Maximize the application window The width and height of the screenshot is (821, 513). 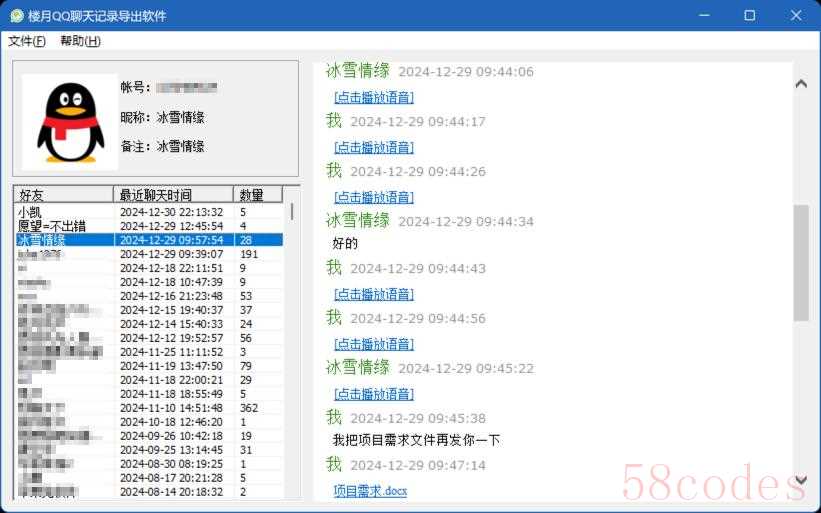click(x=750, y=15)
